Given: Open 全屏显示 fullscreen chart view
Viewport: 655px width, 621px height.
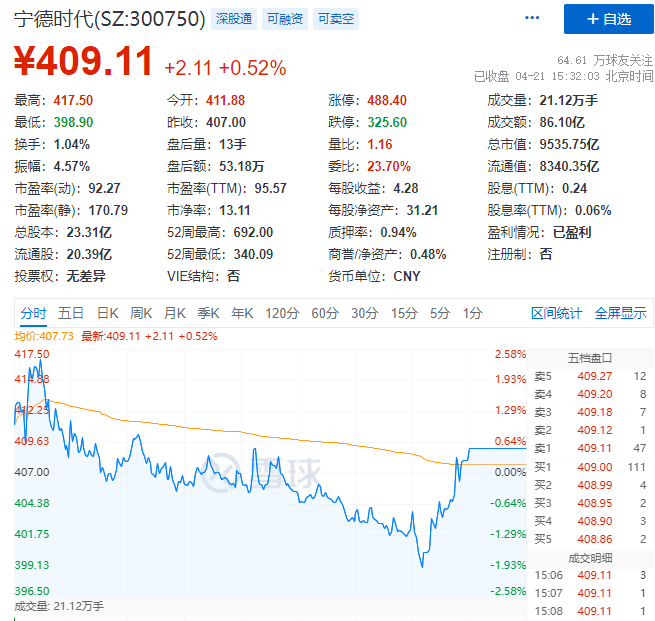Looking at the screenshot, I should (620, 313).
